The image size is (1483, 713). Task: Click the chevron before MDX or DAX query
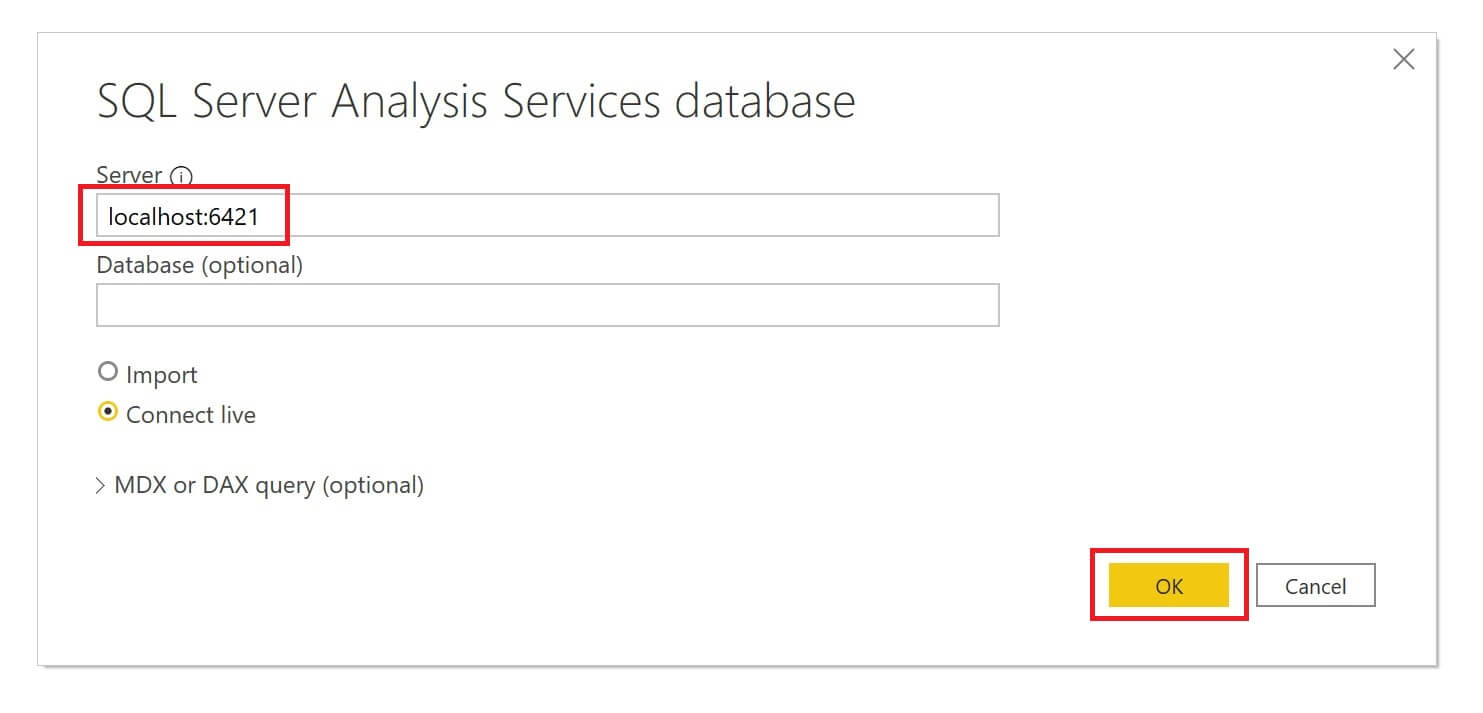tap(101, 485)
